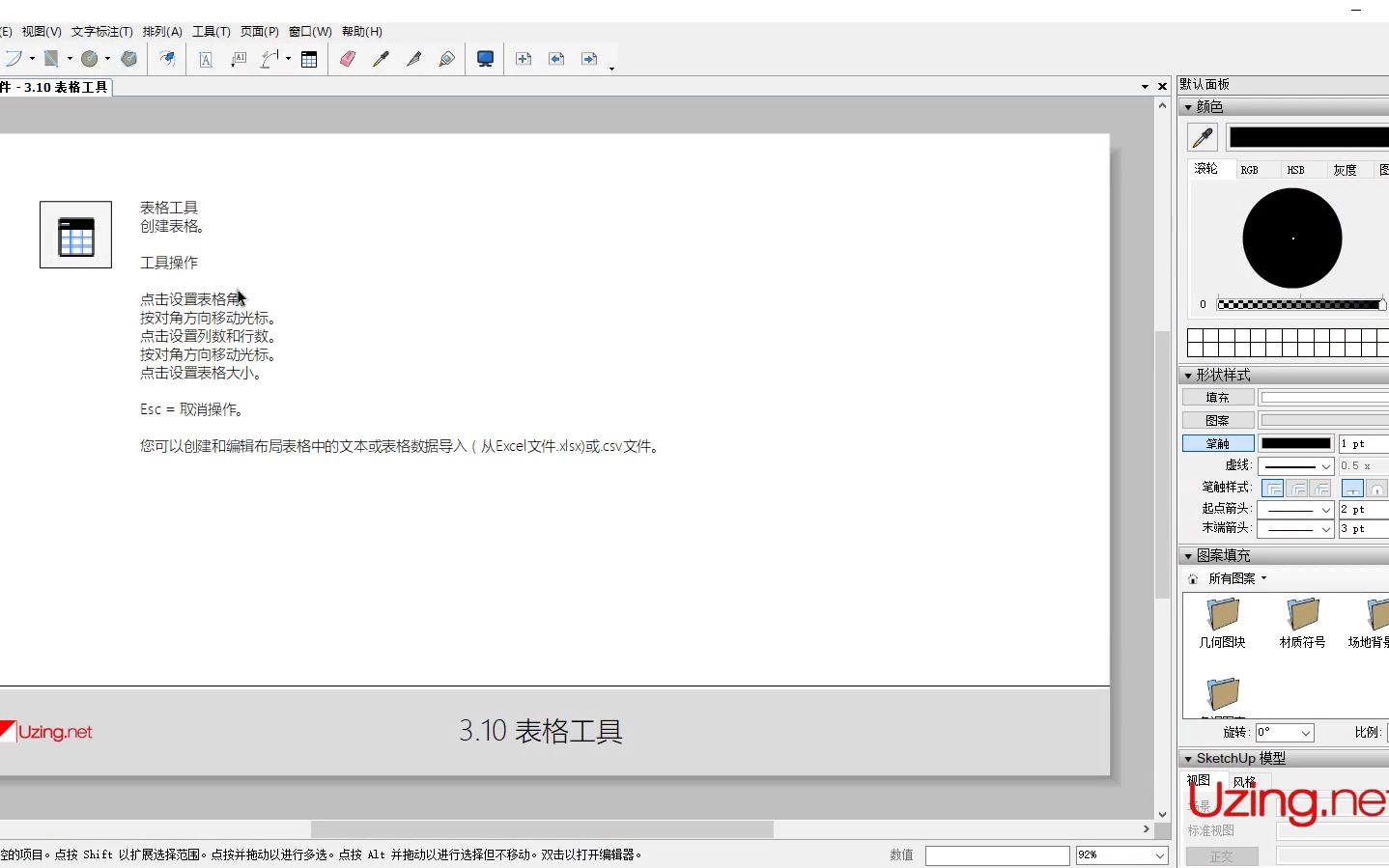Collapse the 形状样式 panel
Viewport: 1389px width, 868px height.
[x=1188, y=376]
